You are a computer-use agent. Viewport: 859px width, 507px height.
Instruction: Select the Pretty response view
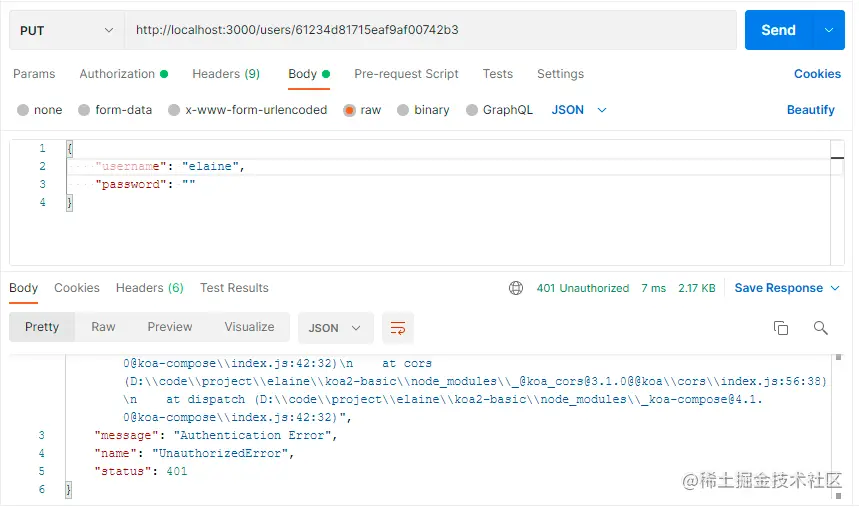coord(42,327)
